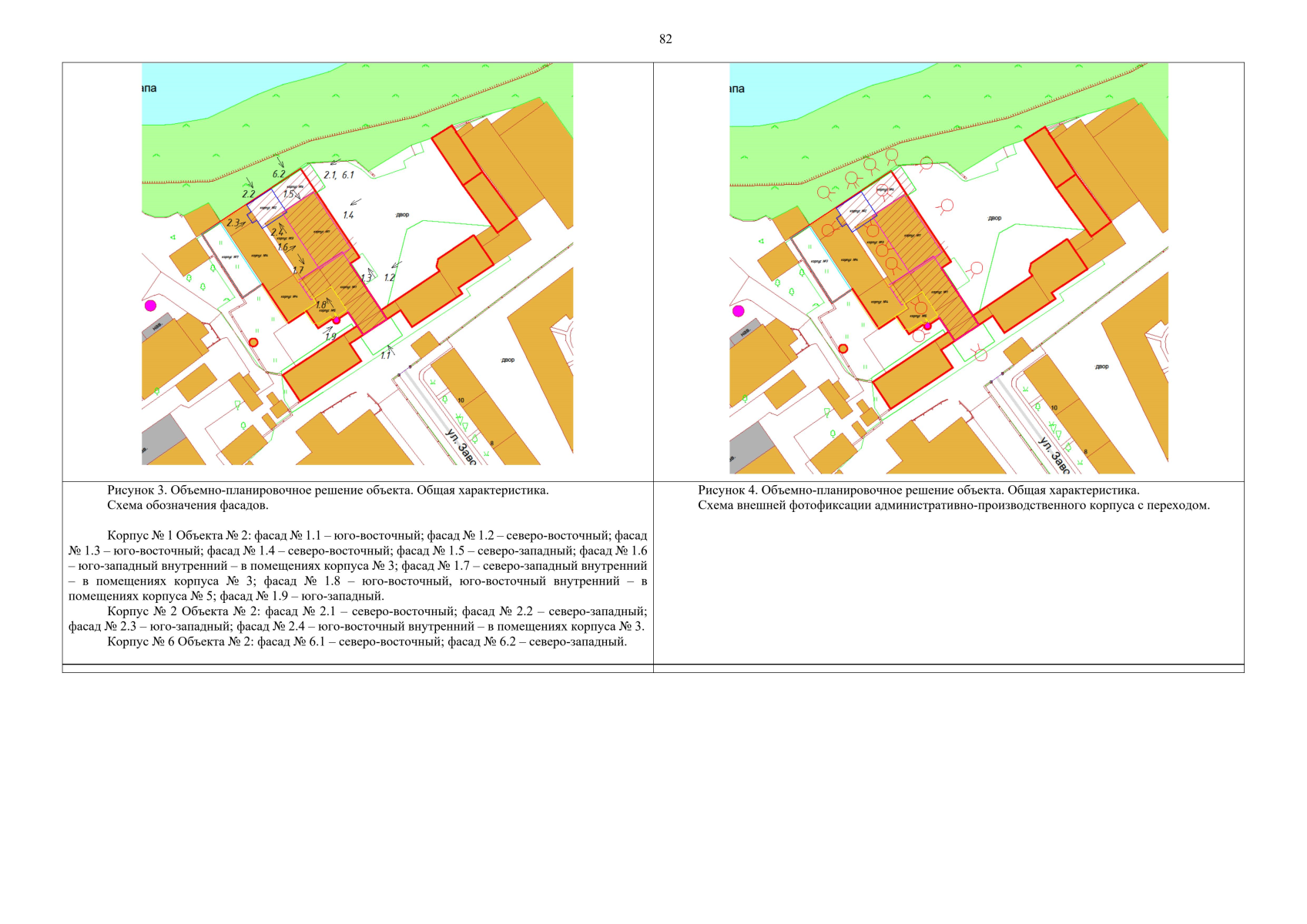Click facade marker 1.9 on left map
1307x924 pixels.
[x=330, y=337]
